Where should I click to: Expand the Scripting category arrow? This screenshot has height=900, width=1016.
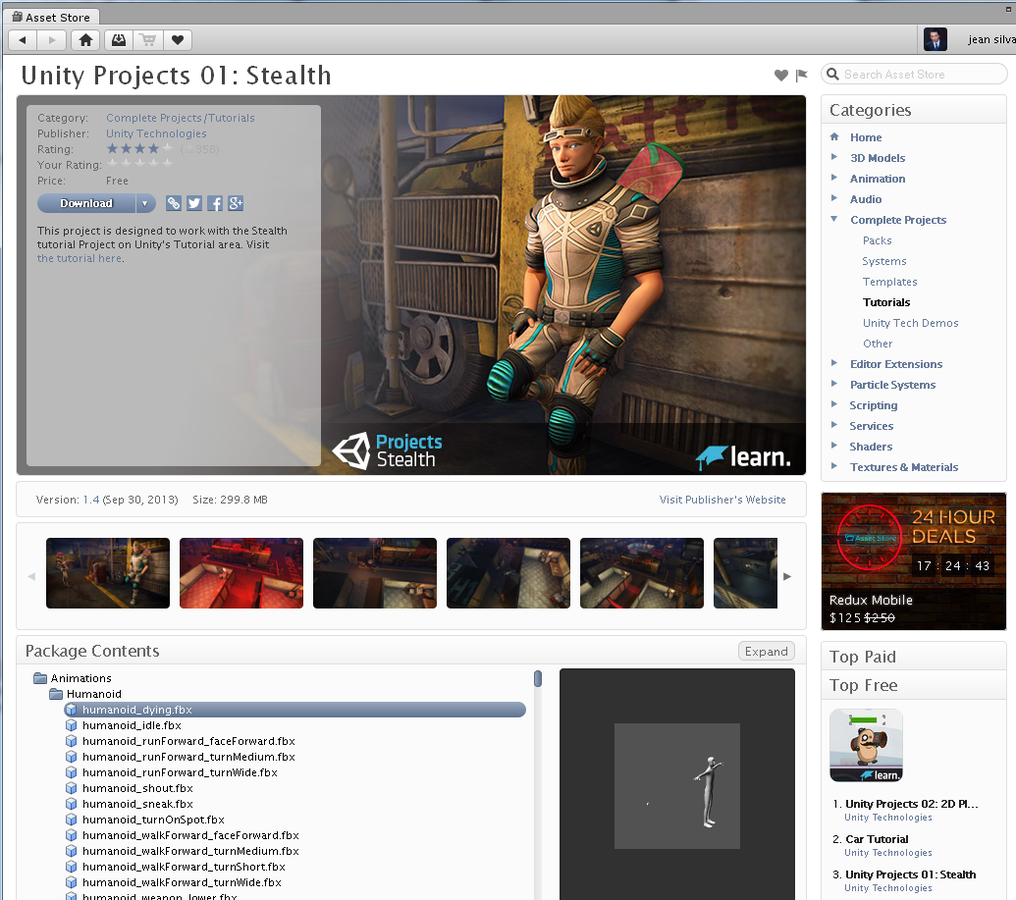(835, 404)
